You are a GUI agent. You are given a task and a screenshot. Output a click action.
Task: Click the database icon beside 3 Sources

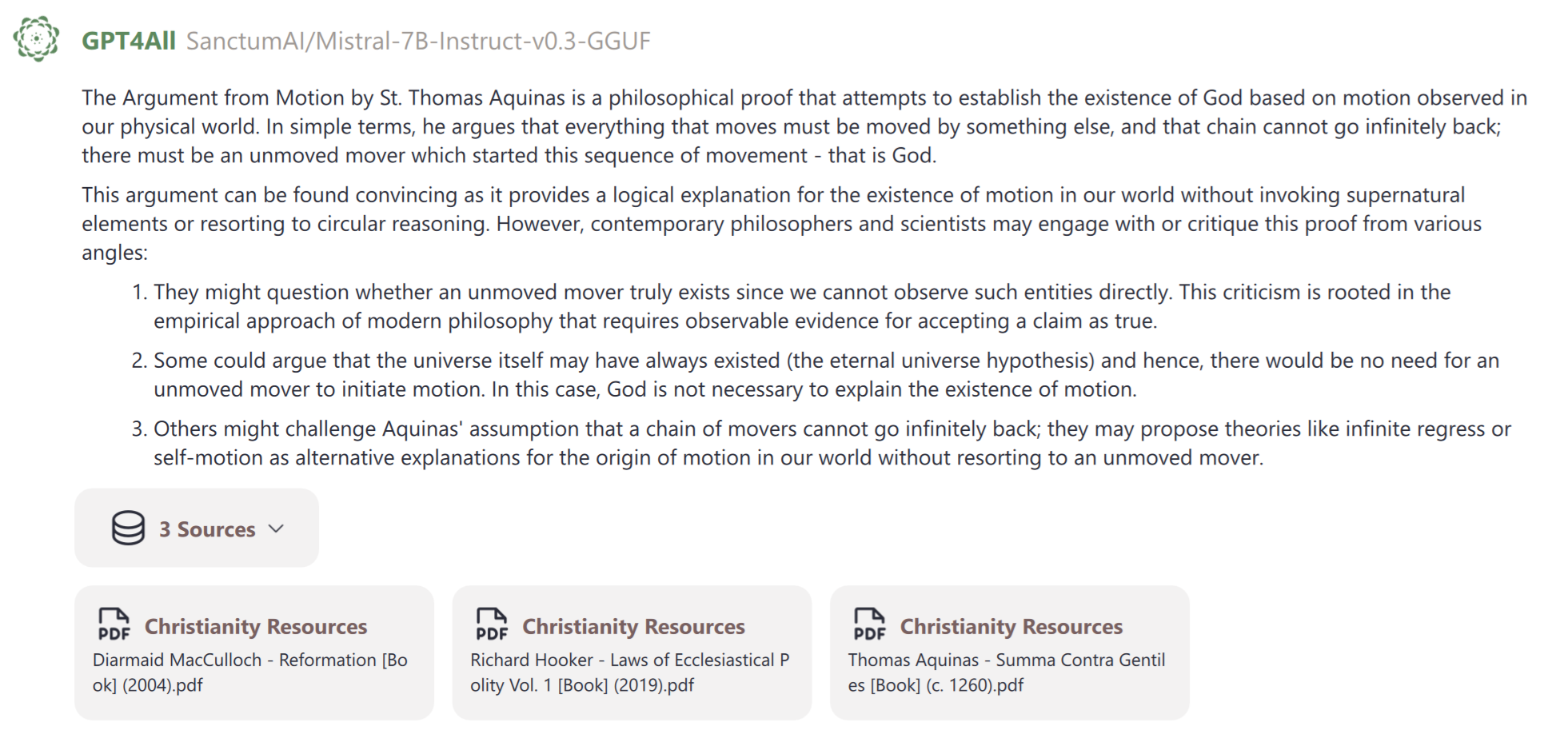tap(128, 528)
